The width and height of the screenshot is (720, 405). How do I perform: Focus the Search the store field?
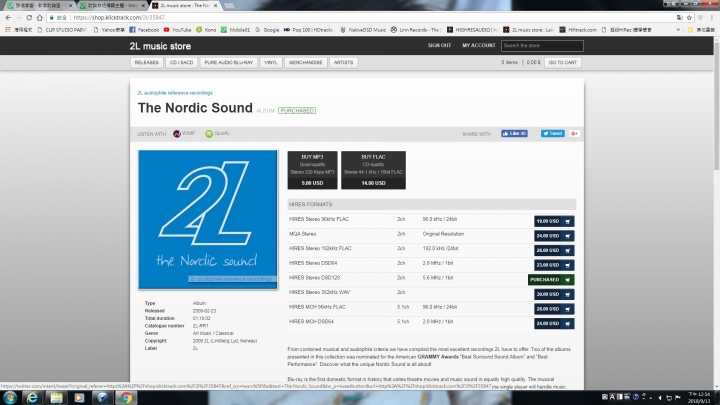coord(542,45)
